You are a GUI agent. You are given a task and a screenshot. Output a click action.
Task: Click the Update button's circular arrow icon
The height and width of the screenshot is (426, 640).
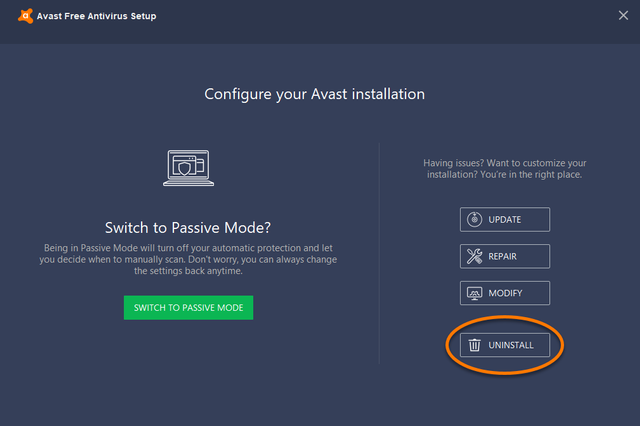coord(474,220)
